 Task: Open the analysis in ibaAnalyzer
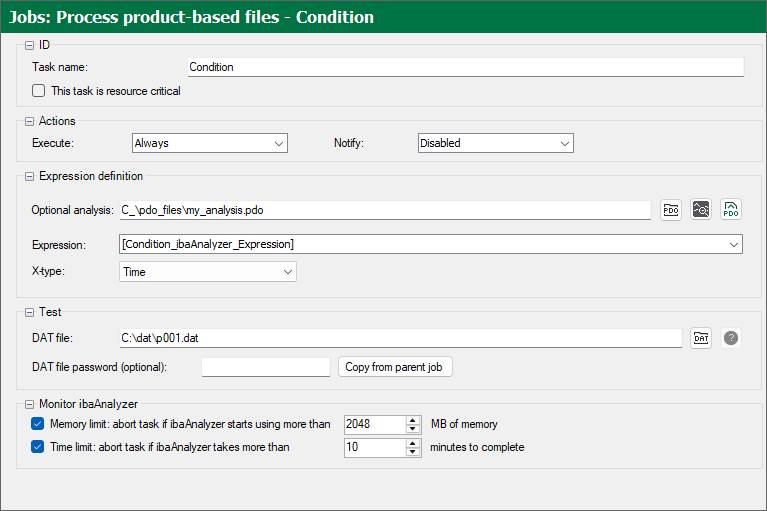701,210
